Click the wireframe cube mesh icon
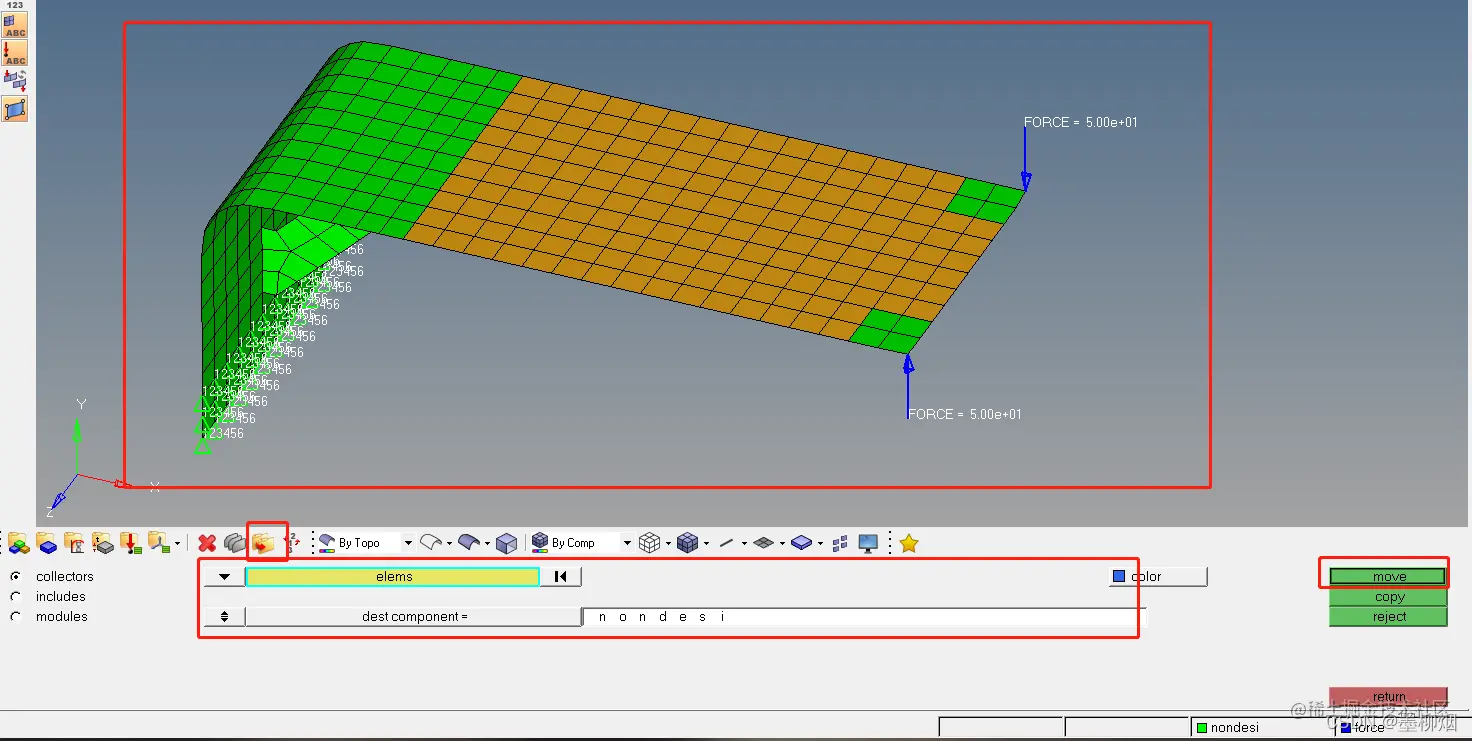 [649, 543]
